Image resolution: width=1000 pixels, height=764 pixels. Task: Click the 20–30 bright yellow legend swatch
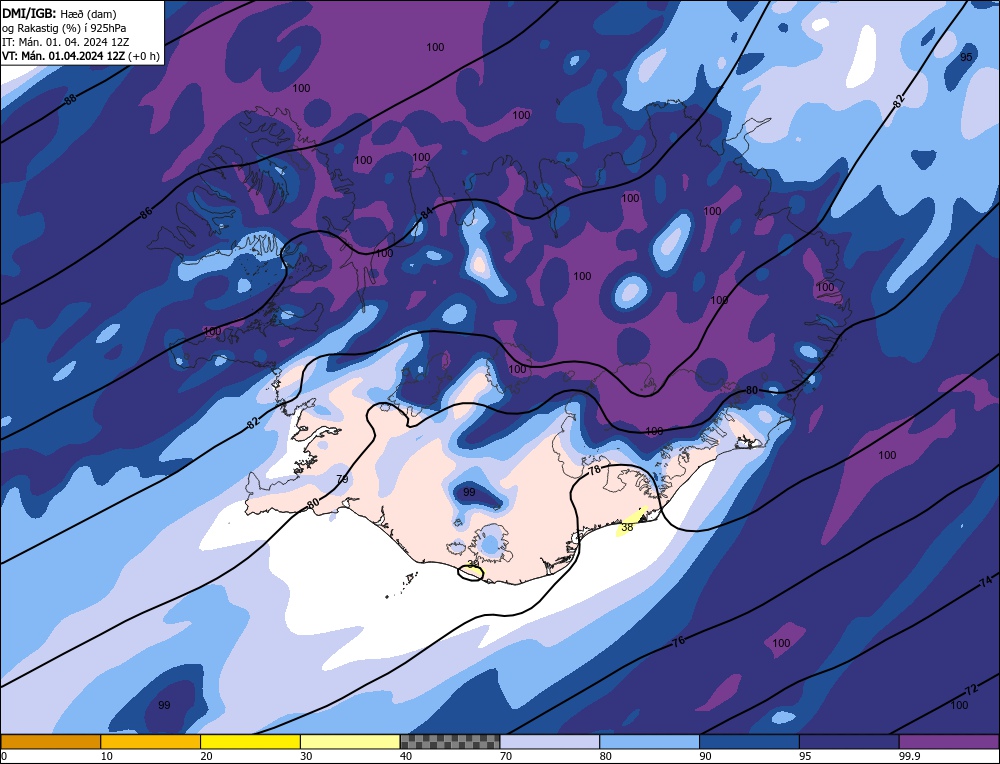point(250,741)
